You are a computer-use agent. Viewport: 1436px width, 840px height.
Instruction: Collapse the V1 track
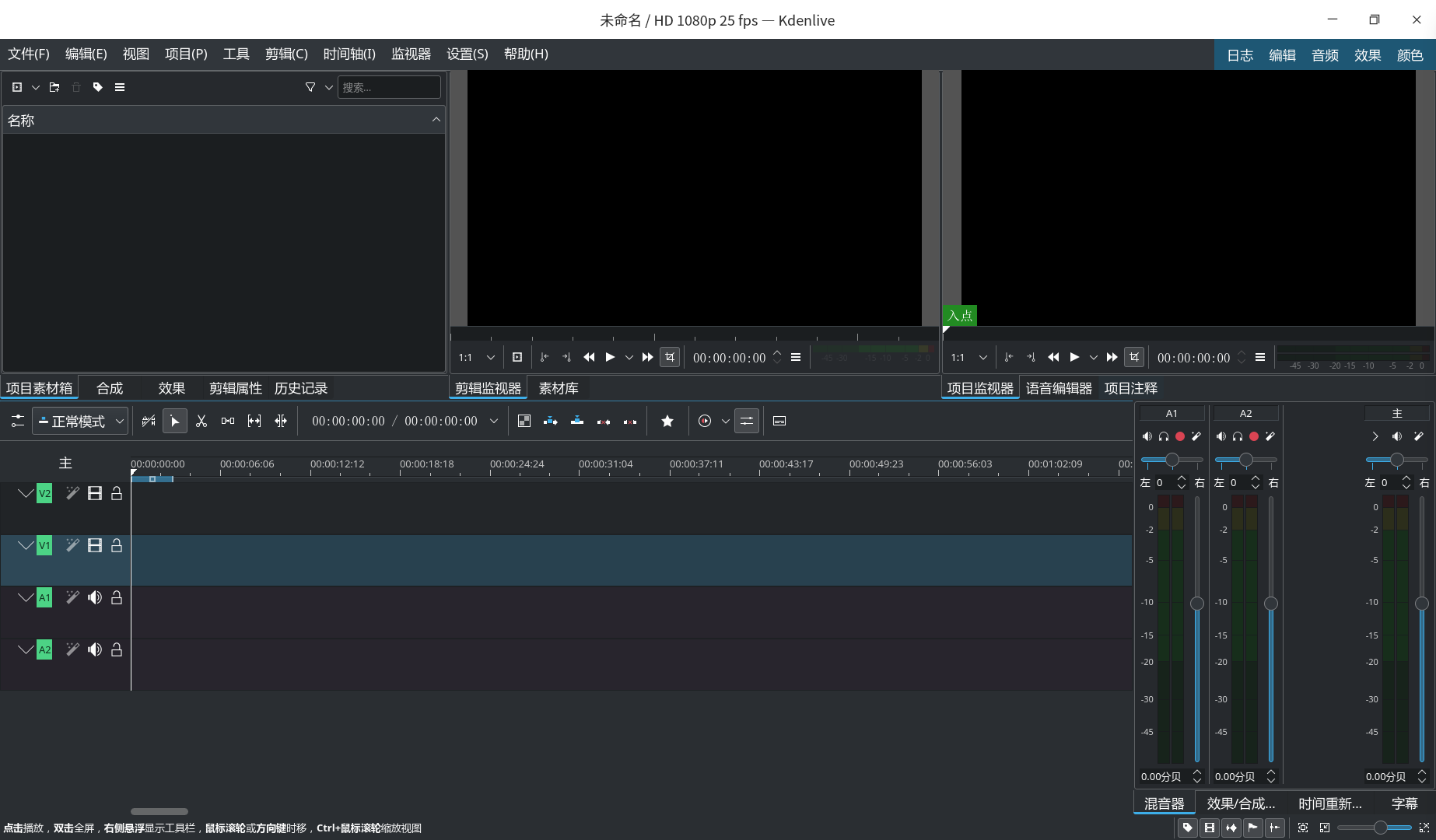pos(26,545)
